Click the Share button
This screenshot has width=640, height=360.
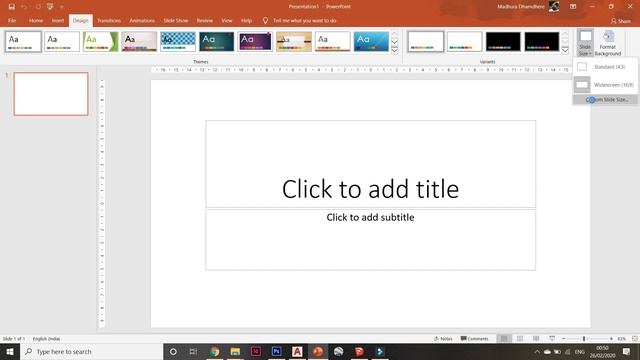pos(621,21)
